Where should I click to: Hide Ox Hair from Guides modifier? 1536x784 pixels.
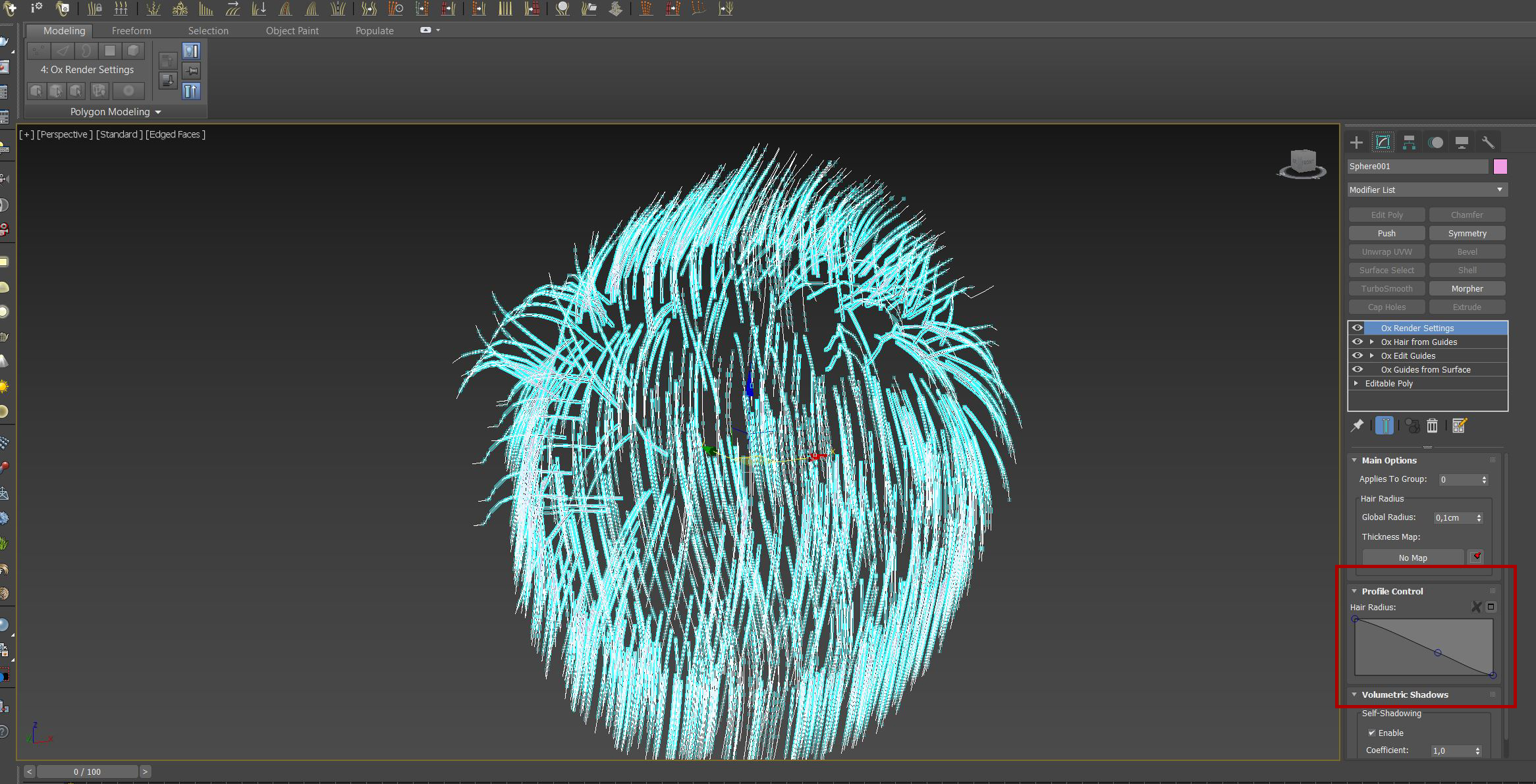pos(1358,342)
